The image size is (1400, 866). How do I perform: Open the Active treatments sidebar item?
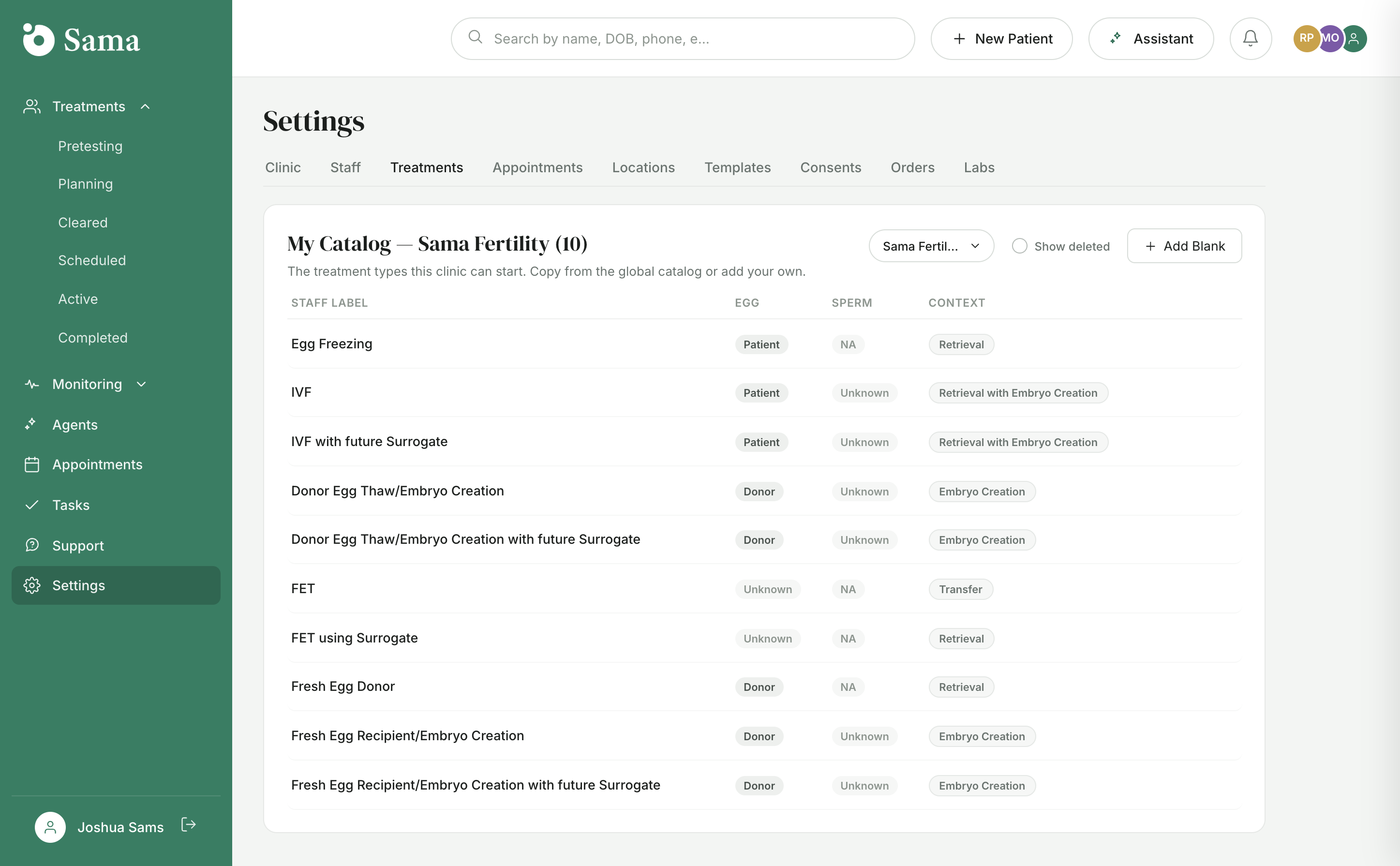(x=78, y=299)
